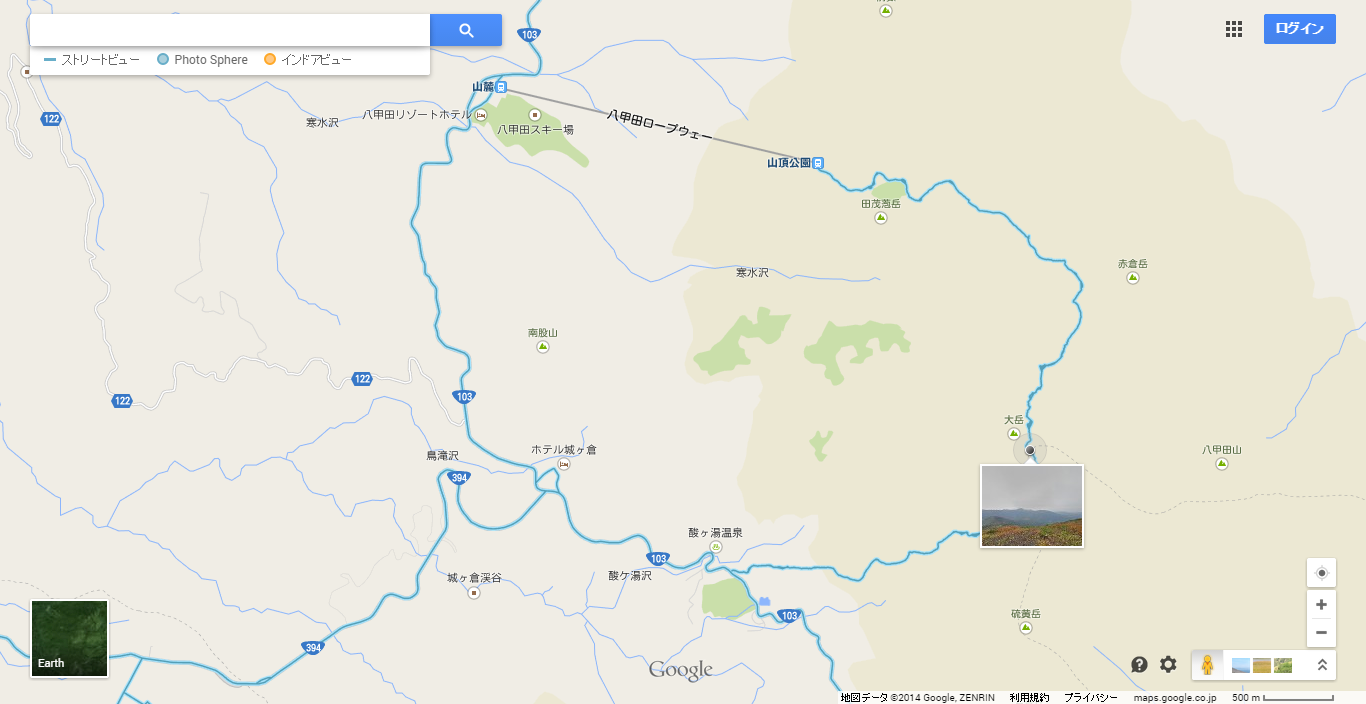The height and width of the screenshot is (704, 1366).
Task: Select the Pegman Street View icon
Action: coord(1207,665)
